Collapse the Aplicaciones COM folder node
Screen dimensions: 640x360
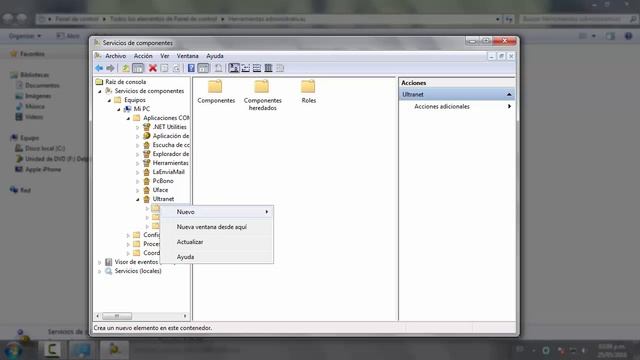click(128, 118)
